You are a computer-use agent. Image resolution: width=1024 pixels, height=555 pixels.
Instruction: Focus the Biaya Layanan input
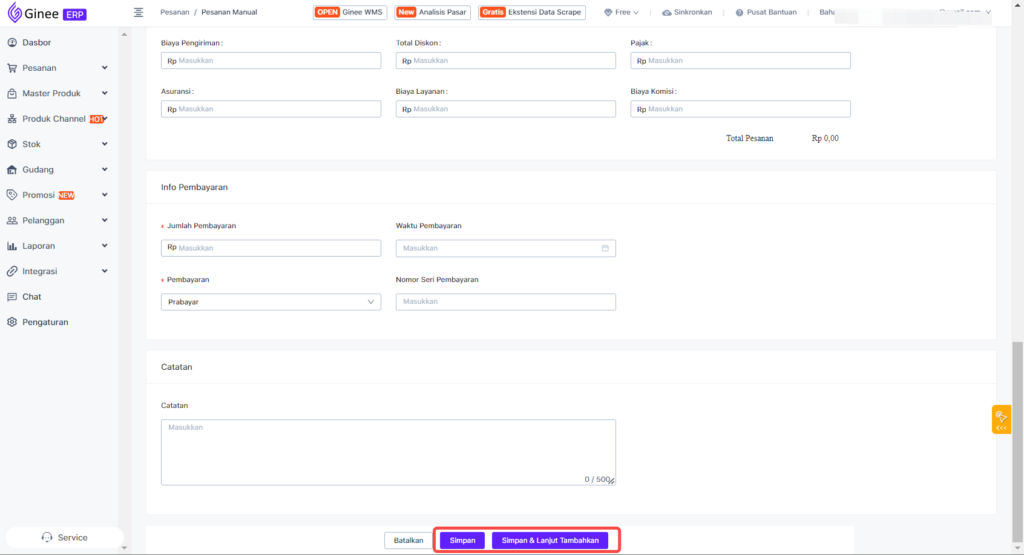point(505,109)
